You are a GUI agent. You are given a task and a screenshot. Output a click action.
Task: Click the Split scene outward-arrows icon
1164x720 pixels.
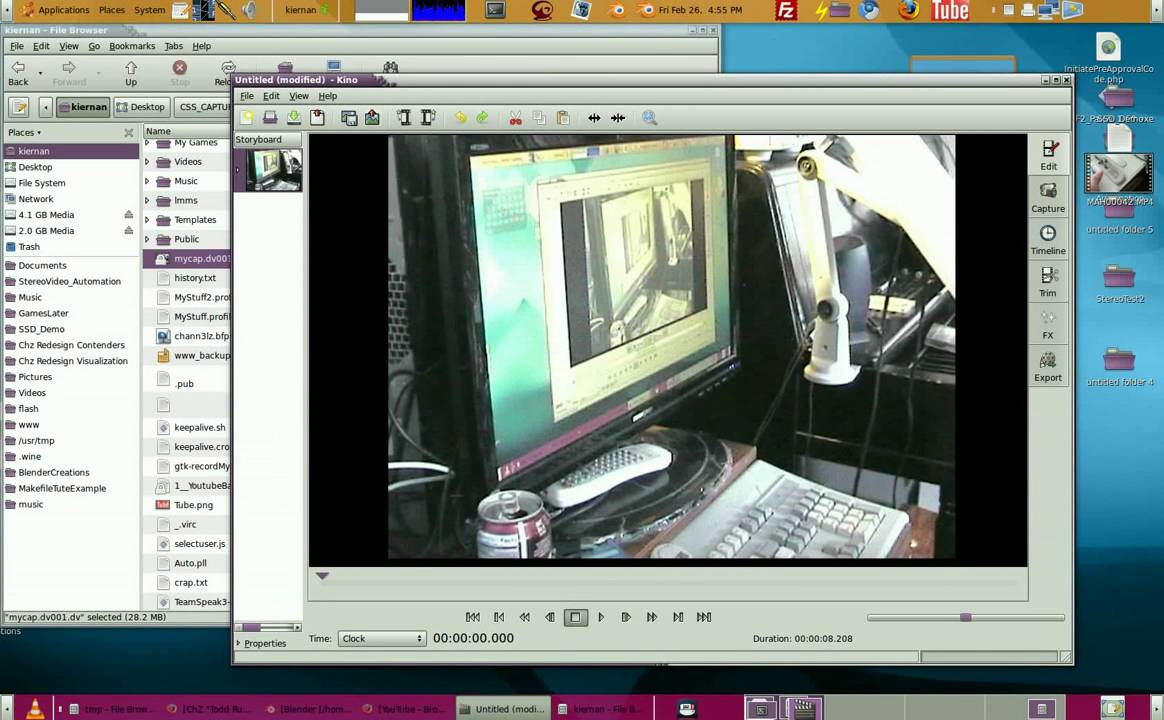click(594, 117)
